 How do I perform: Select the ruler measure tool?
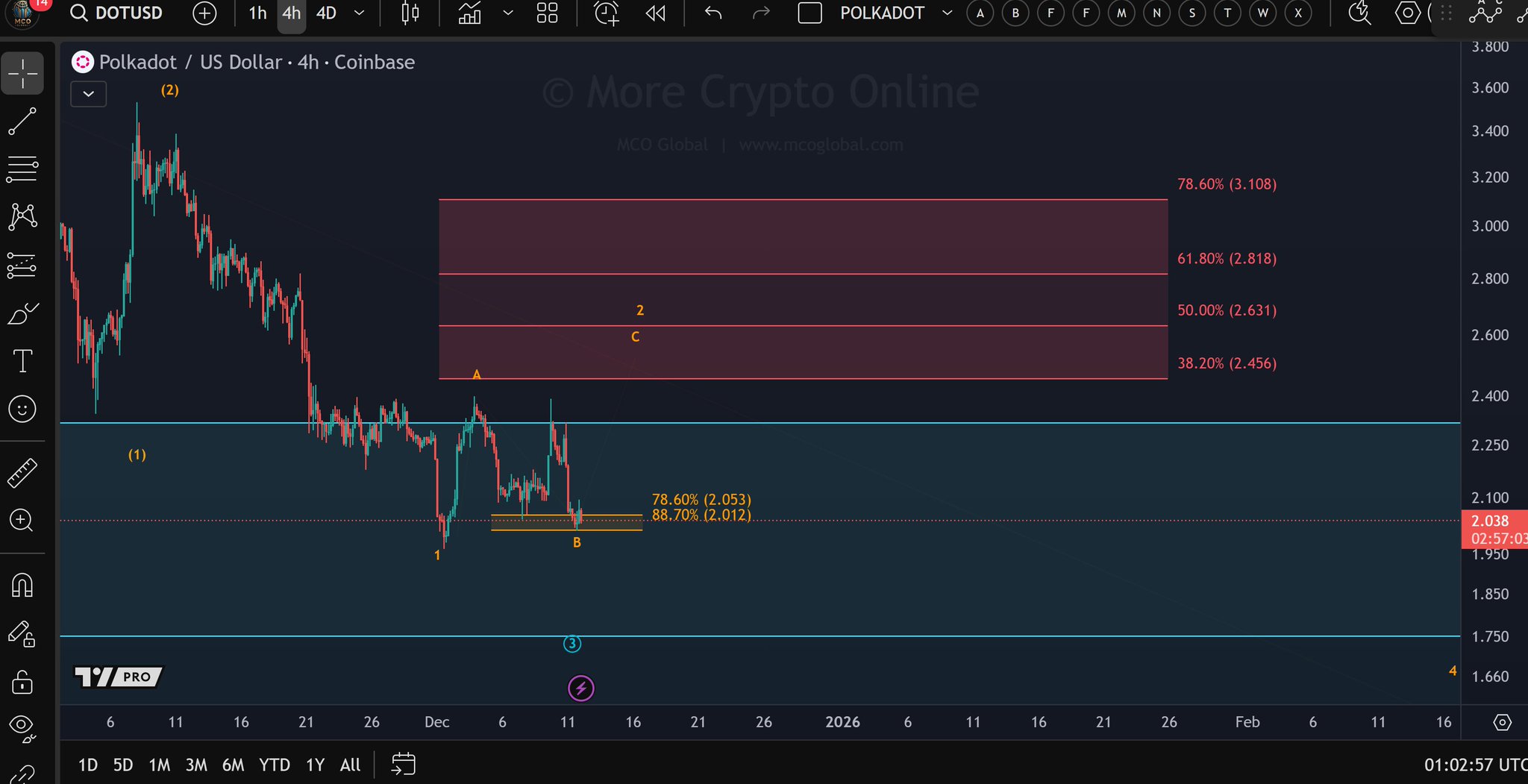pos(22,473)
